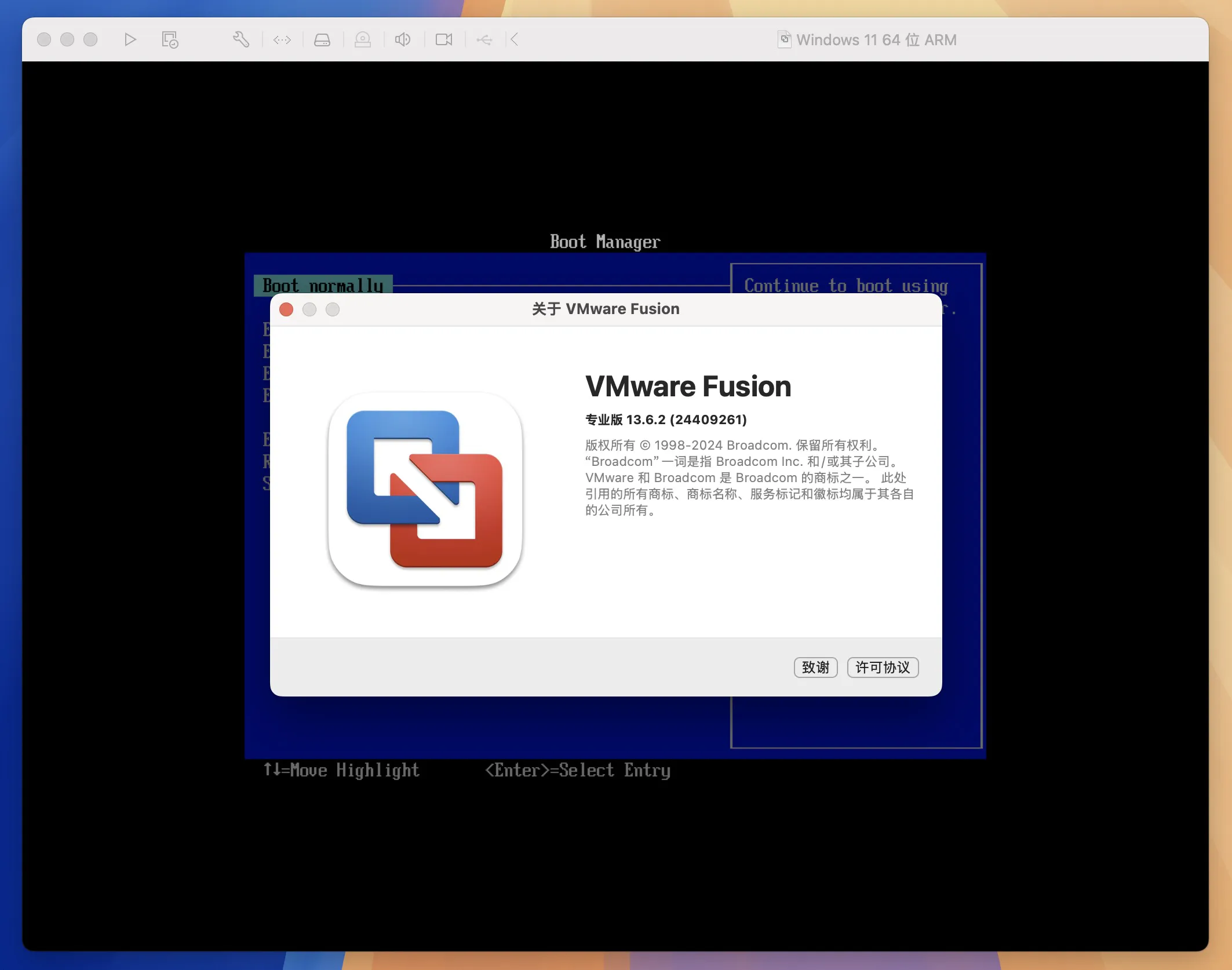Click the Boot Manager heading

605,242
